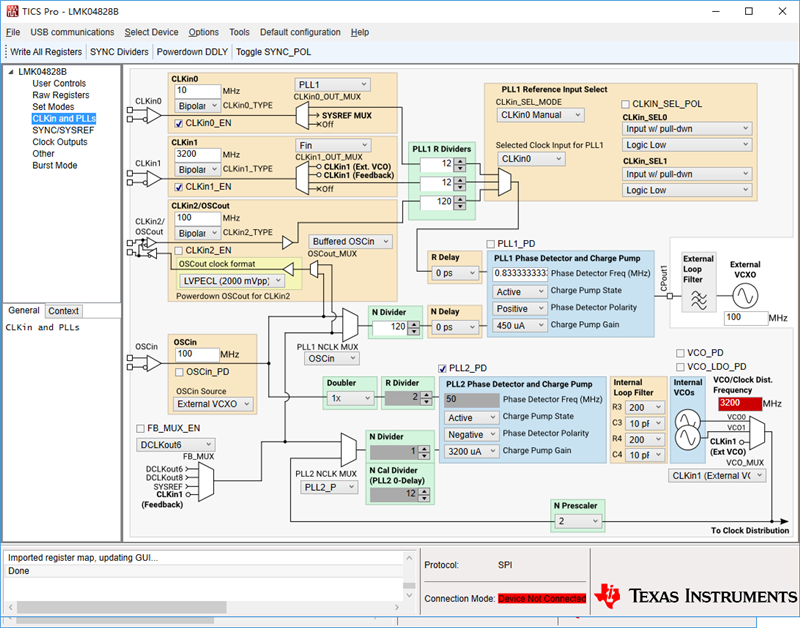Click the FB_MUX multiplexer symbol
Viewport: 800px width, 628px height.
206,482
